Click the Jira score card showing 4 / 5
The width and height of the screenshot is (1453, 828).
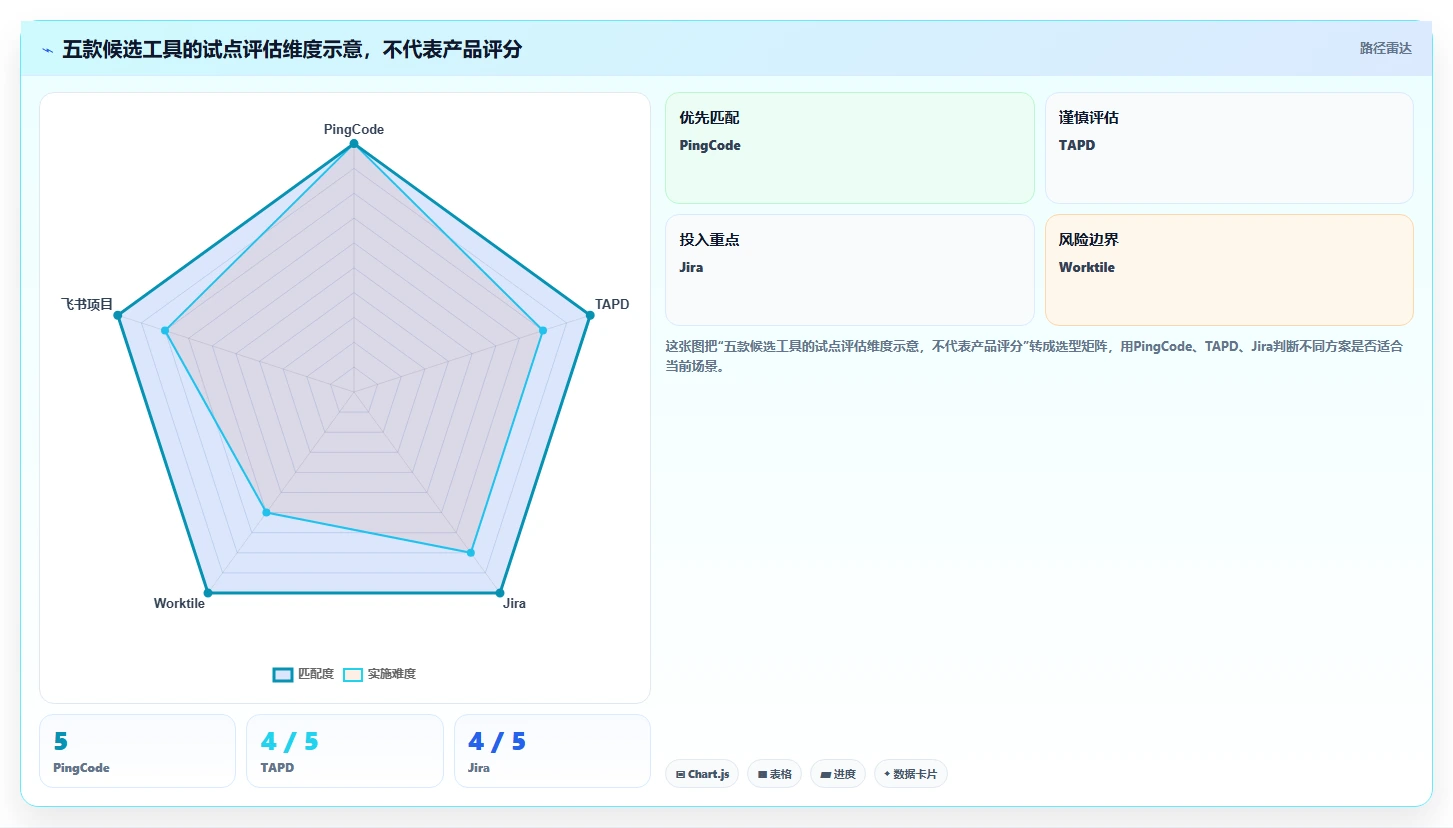(x=552, y=751)
